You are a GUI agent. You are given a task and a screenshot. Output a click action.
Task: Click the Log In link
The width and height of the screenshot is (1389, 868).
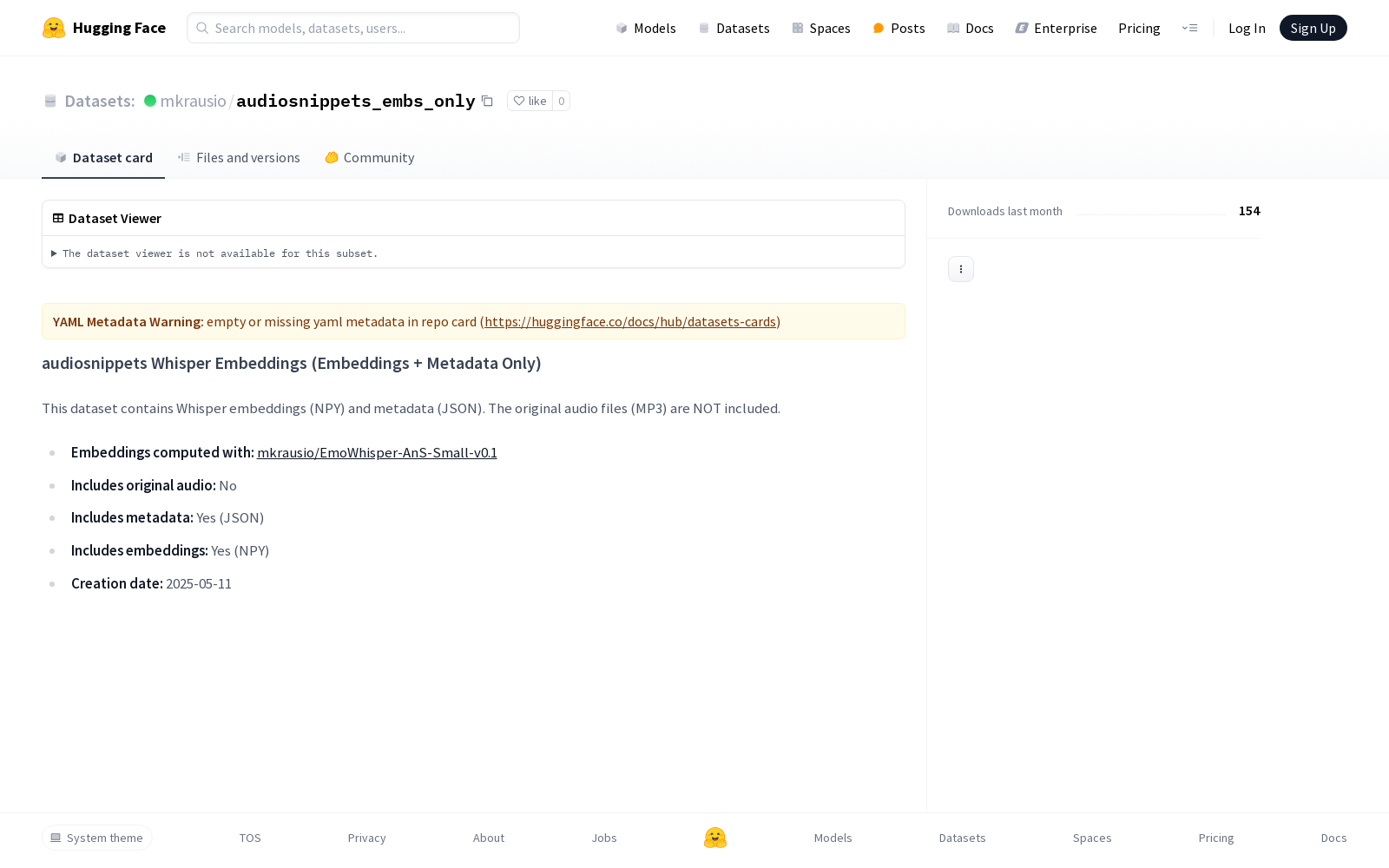coord(1247,28)
